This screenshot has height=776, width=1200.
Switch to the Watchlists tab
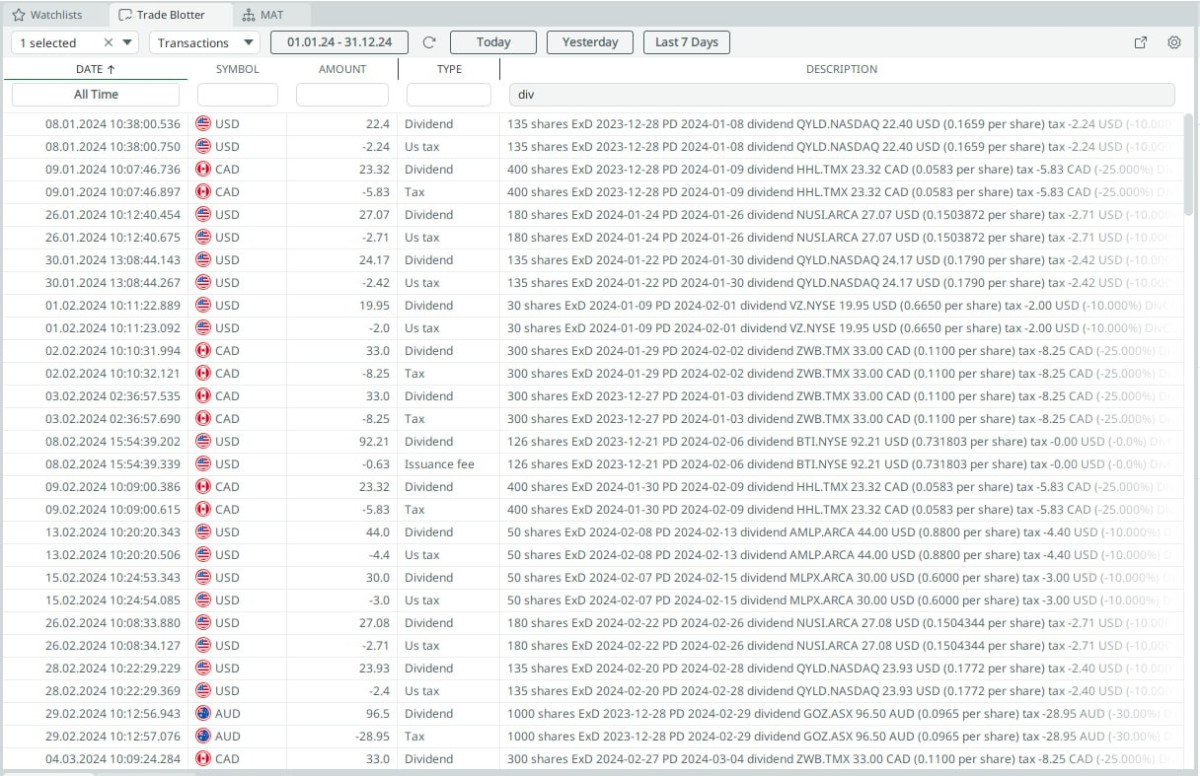click(x=55, y=15)
